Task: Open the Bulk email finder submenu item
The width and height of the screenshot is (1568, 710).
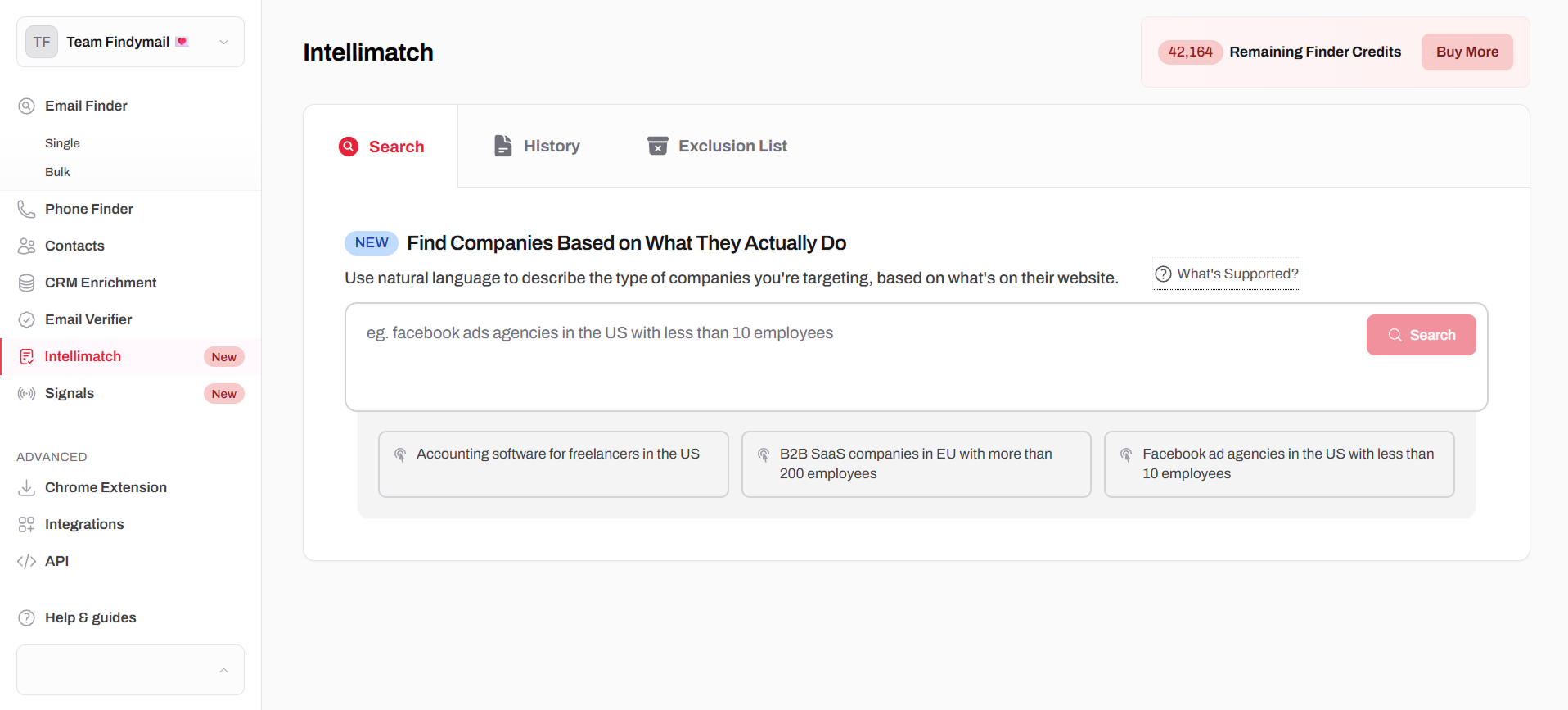Action: coord(57,172)
